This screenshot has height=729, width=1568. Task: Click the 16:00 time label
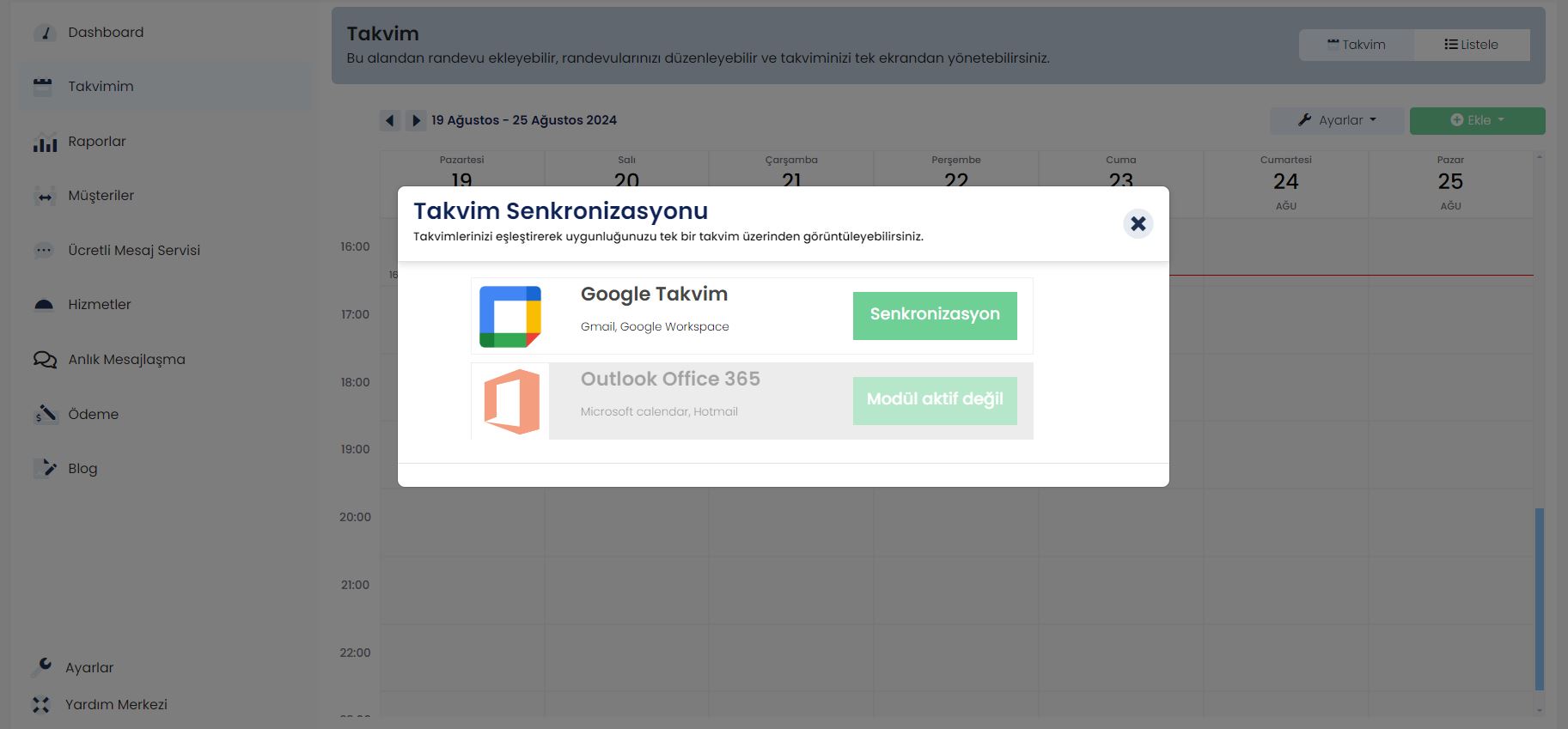pos(355,246)
